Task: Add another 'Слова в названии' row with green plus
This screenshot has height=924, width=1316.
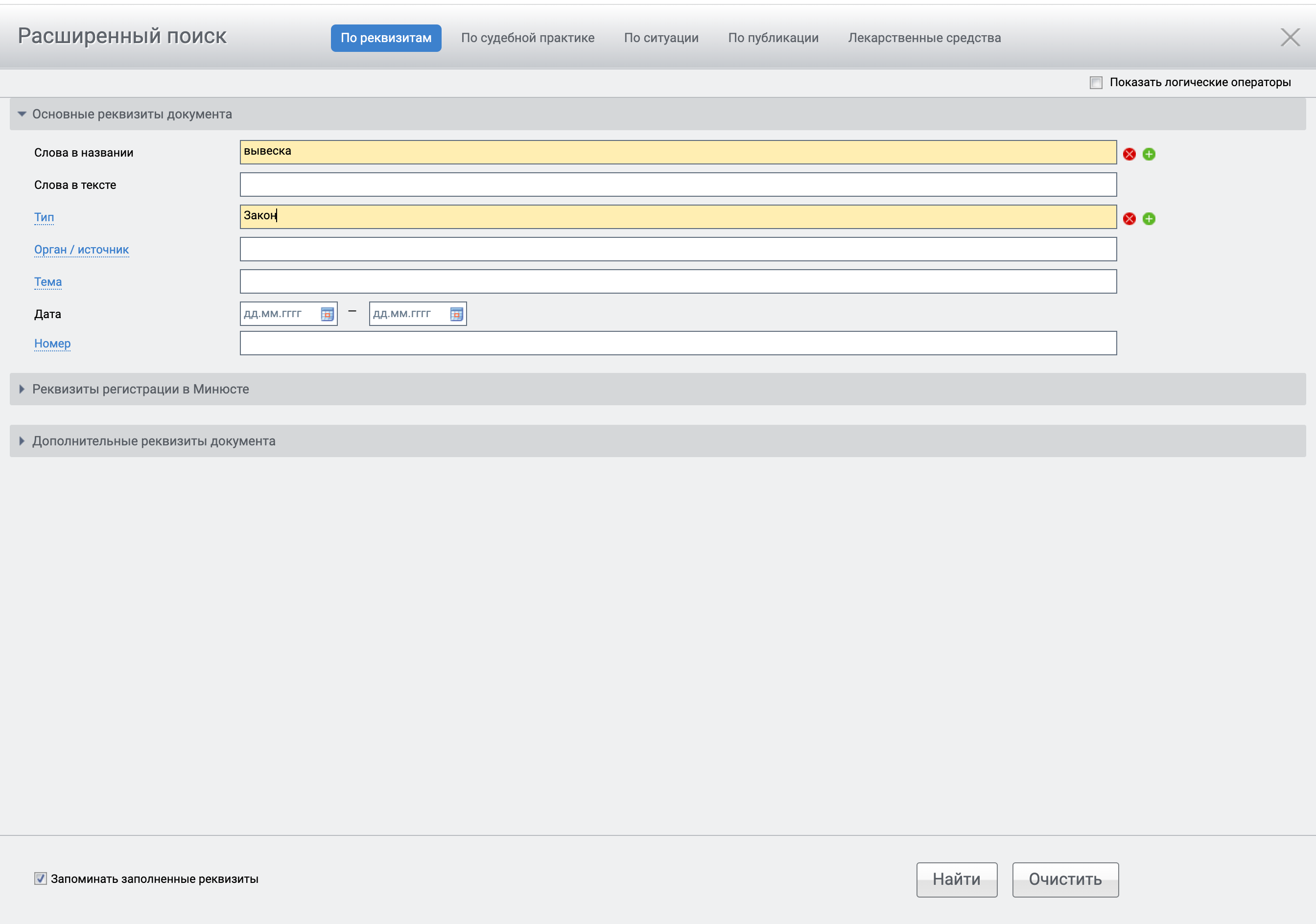Action: point(1149,154)
